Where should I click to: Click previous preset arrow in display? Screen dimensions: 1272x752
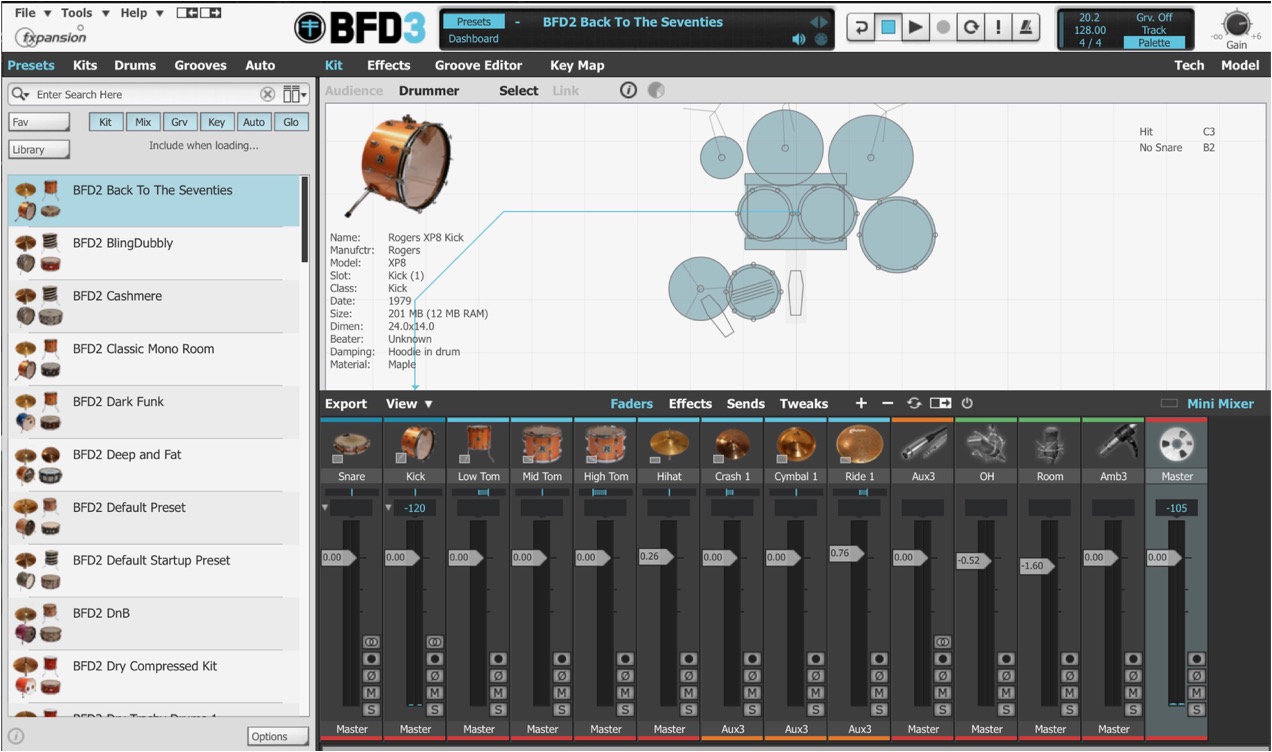pos(815,21)
